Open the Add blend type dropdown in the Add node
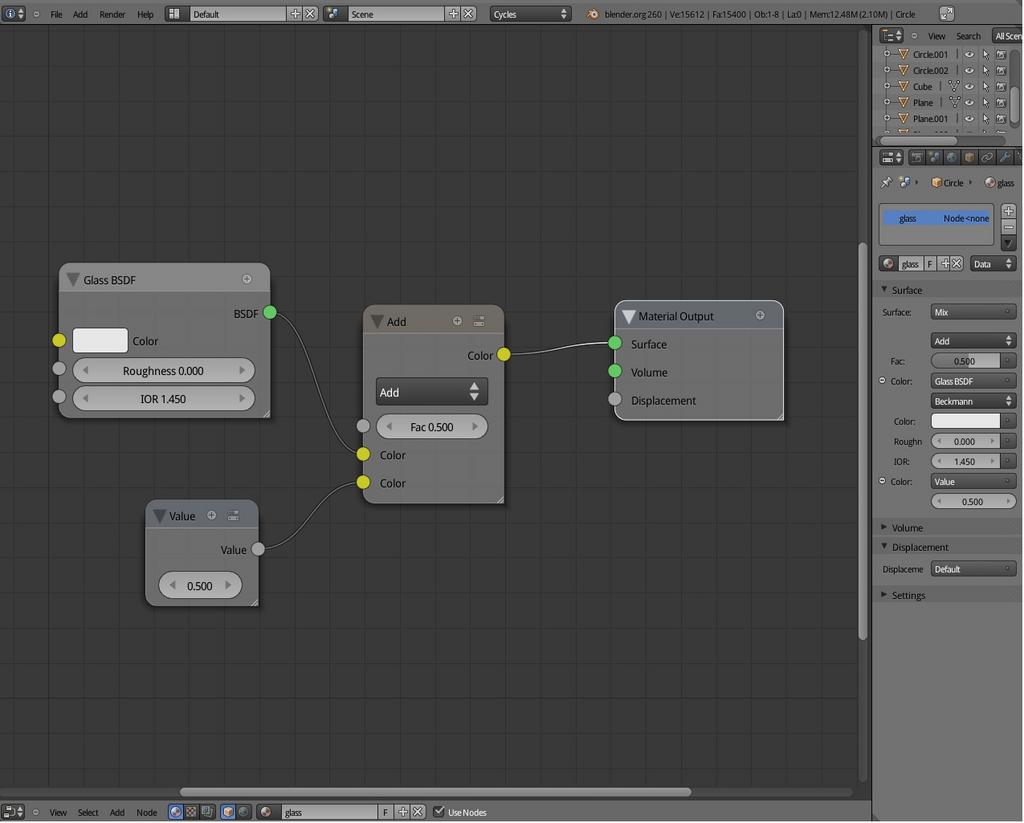1024x823 pixels. 431,392
